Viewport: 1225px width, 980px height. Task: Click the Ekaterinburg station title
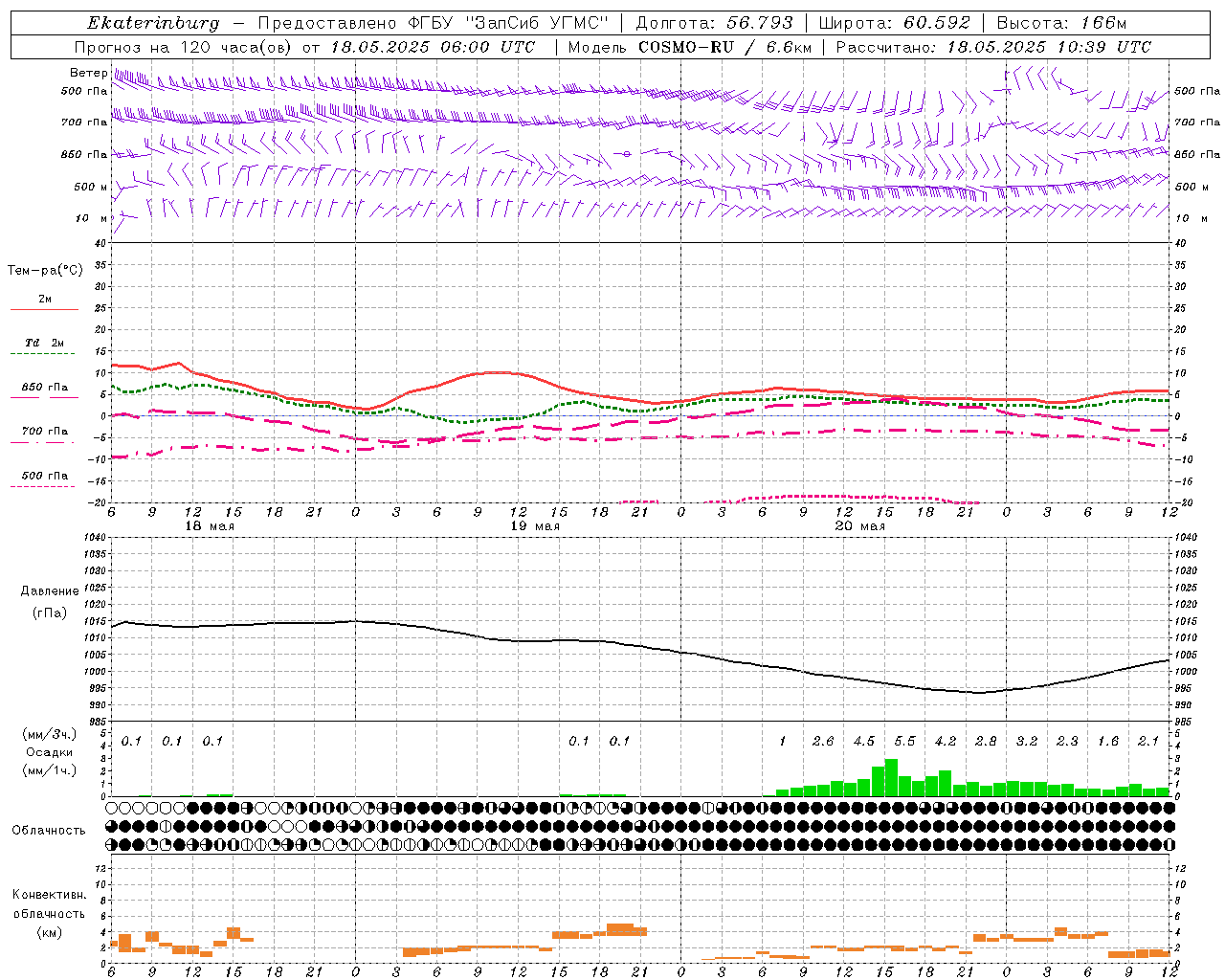point(153,23)
